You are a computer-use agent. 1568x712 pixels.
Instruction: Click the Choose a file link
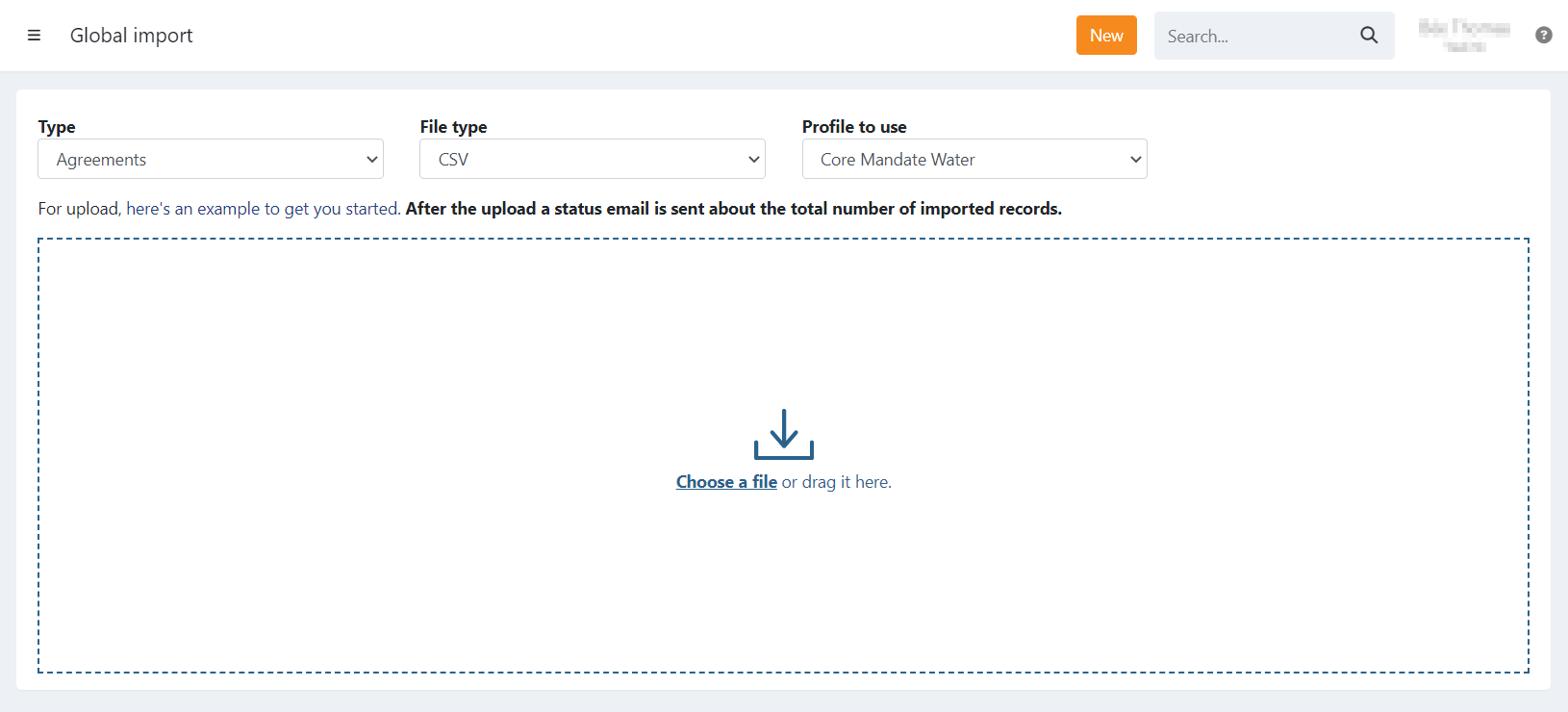(x=726, y=482)
